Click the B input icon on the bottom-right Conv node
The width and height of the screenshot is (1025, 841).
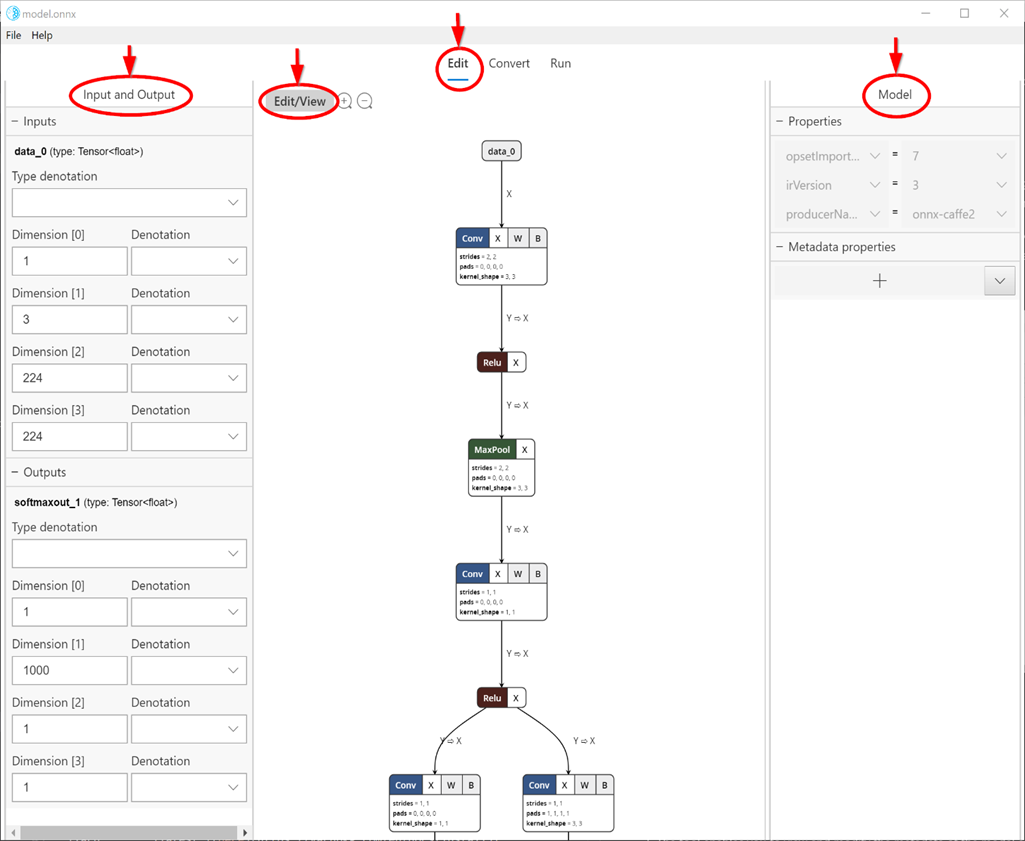coord(605,784)
